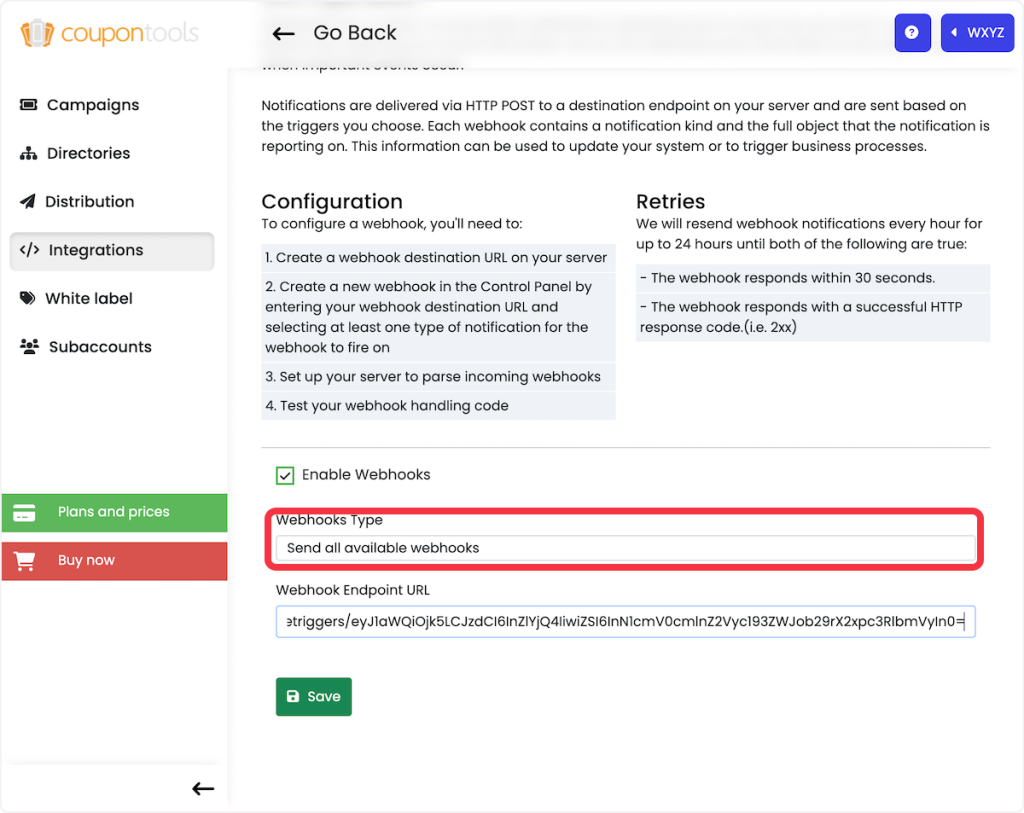This screenshot has width=1024, height=813.
Task: Click the Distribution paper plane icon
Action: coord(27,202)
